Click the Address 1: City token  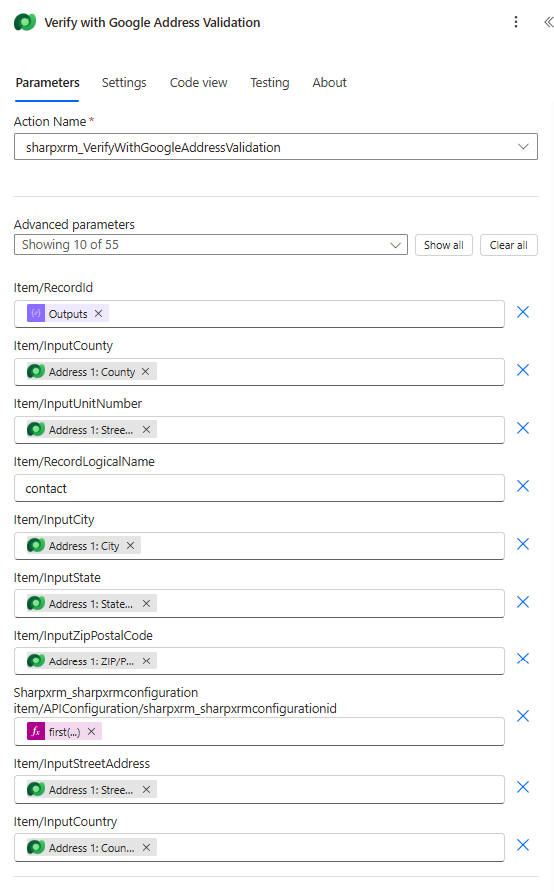(84, 546)
